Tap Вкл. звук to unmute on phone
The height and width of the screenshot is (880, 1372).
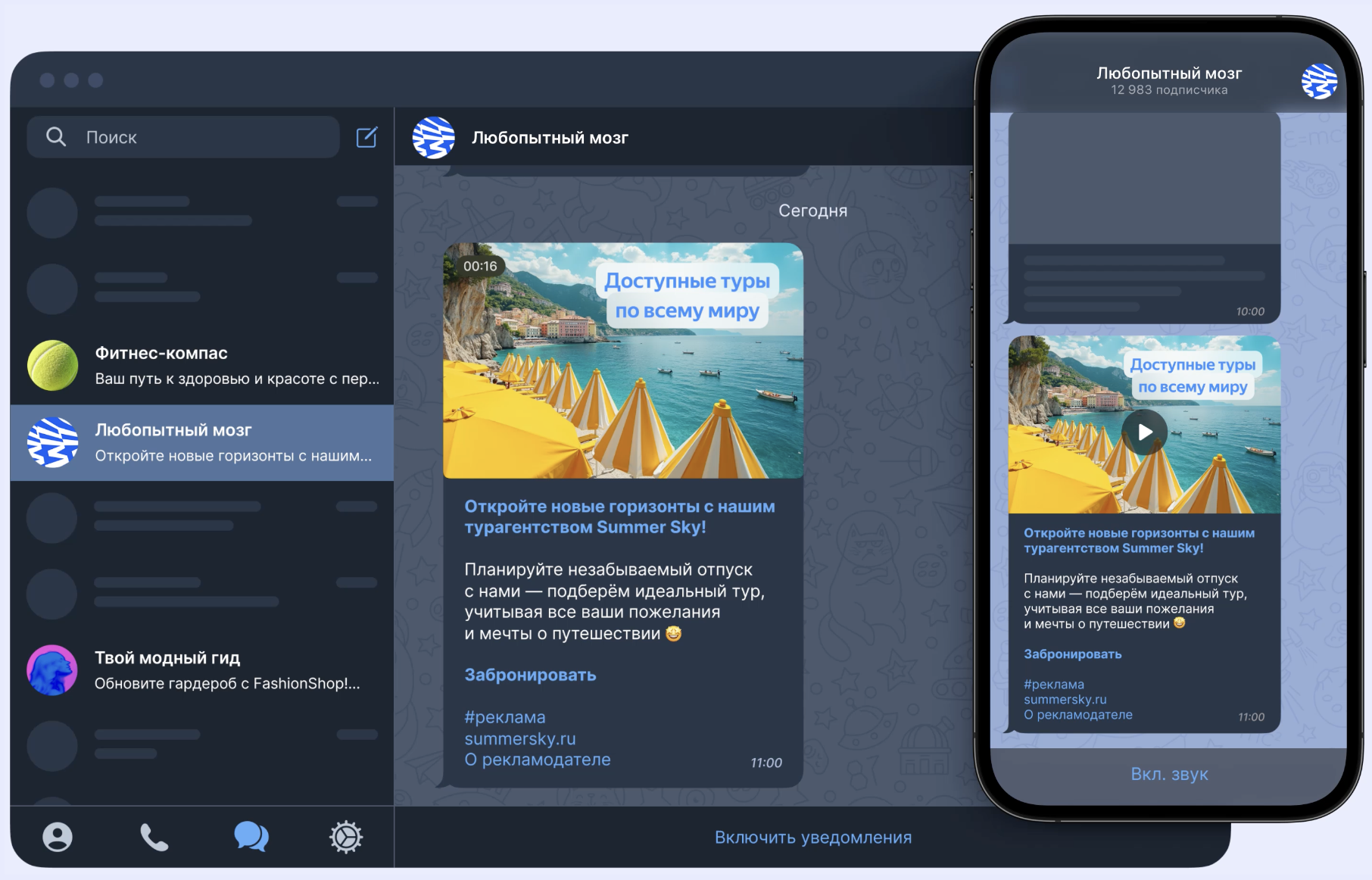[1168, 774]
